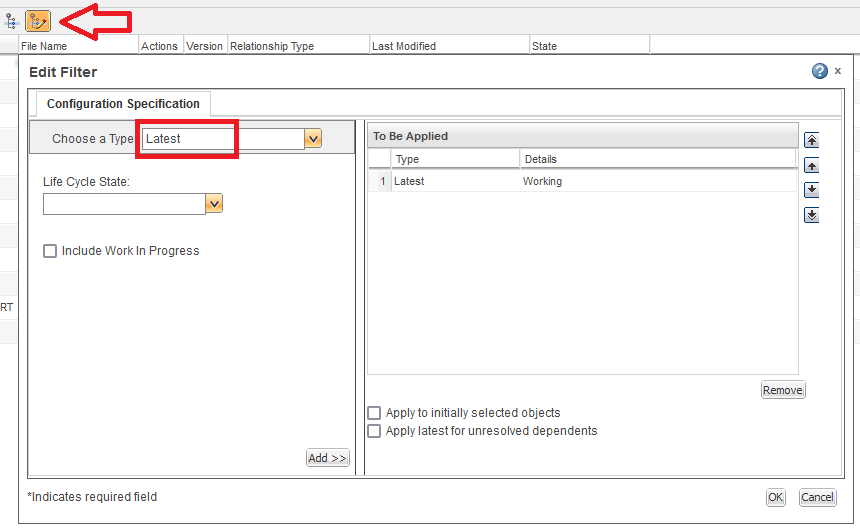Check Apply to initially selected objects
Viewport: 860px width, 531px height.
pos(374,413)
